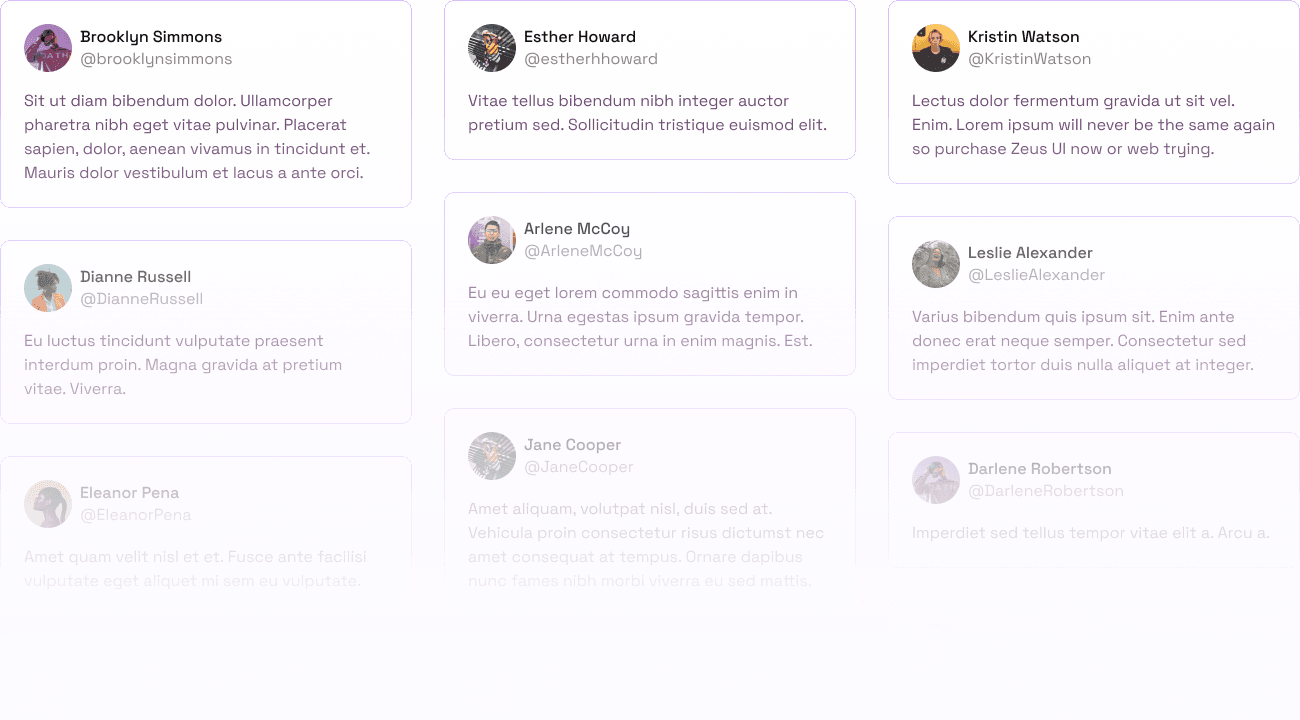Viewport: 1300px width, 720px height.
Task: Click Eleanor Pena's profile avatar
Action: coord(48,504)
